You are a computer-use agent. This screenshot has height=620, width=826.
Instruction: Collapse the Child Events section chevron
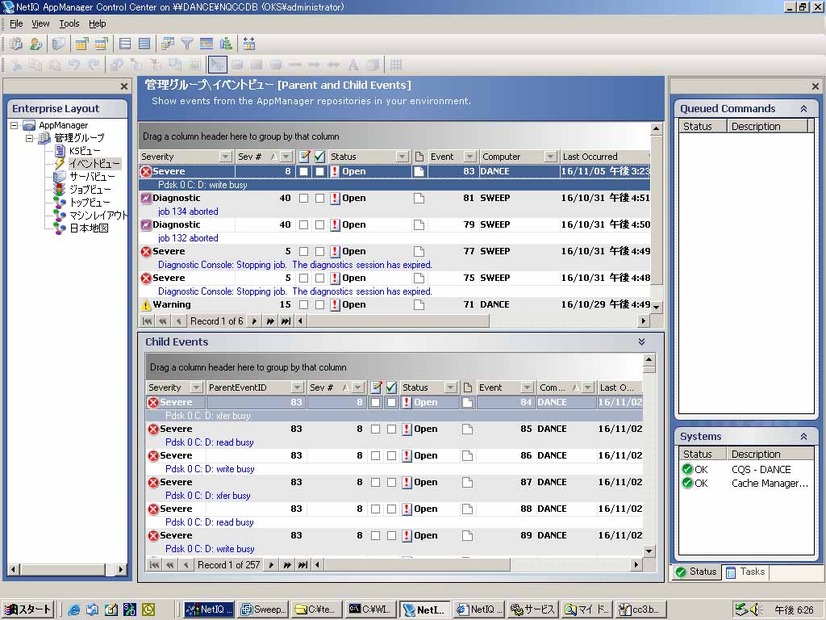(x=642, y=342)
